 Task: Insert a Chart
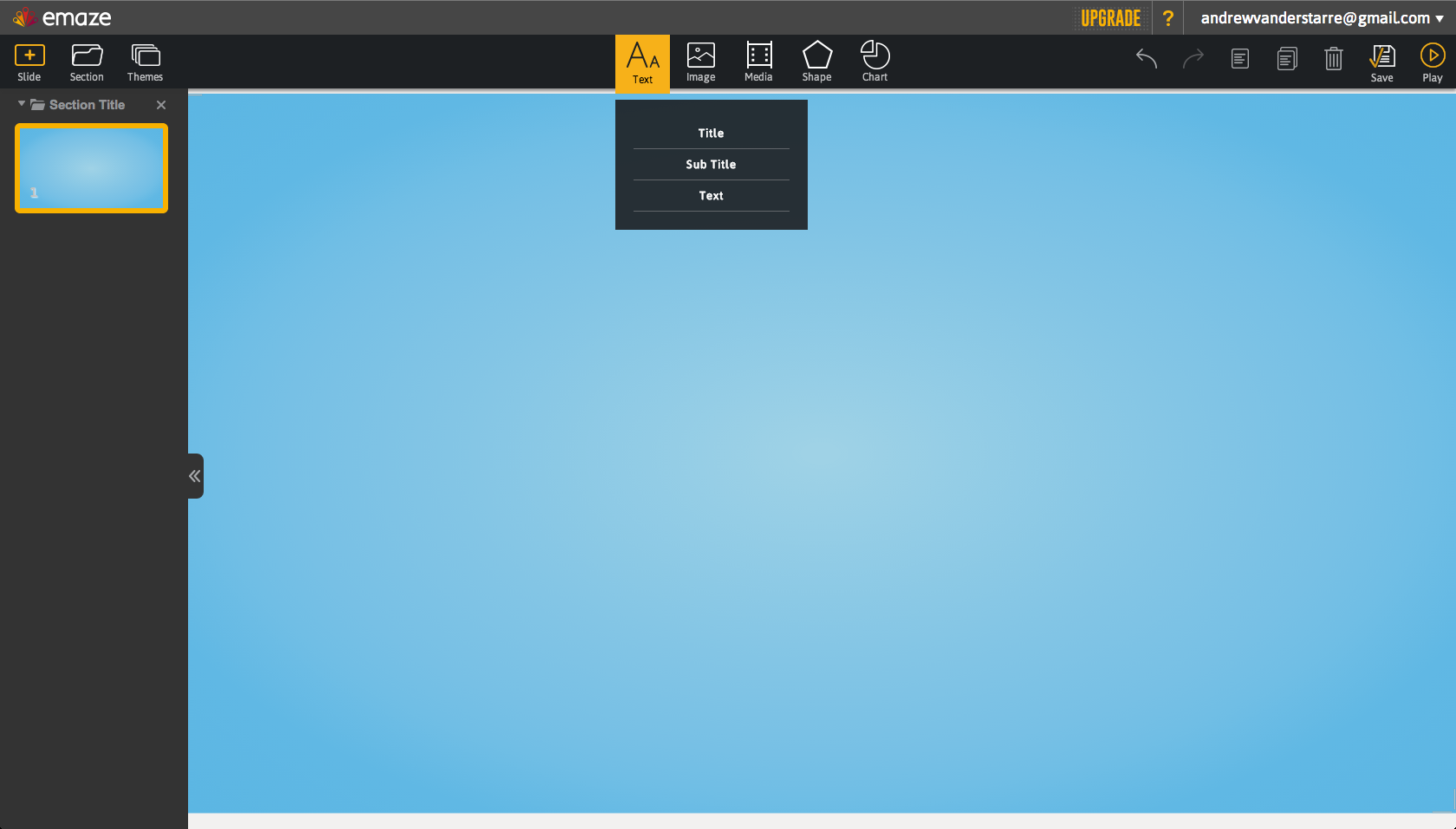(x=874, y=62)
